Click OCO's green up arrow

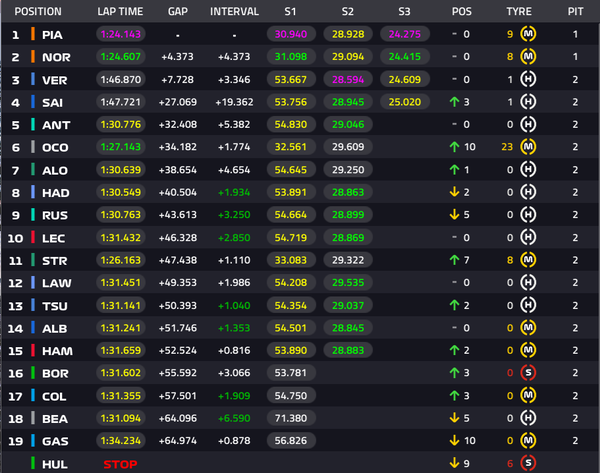click(454, 147)
